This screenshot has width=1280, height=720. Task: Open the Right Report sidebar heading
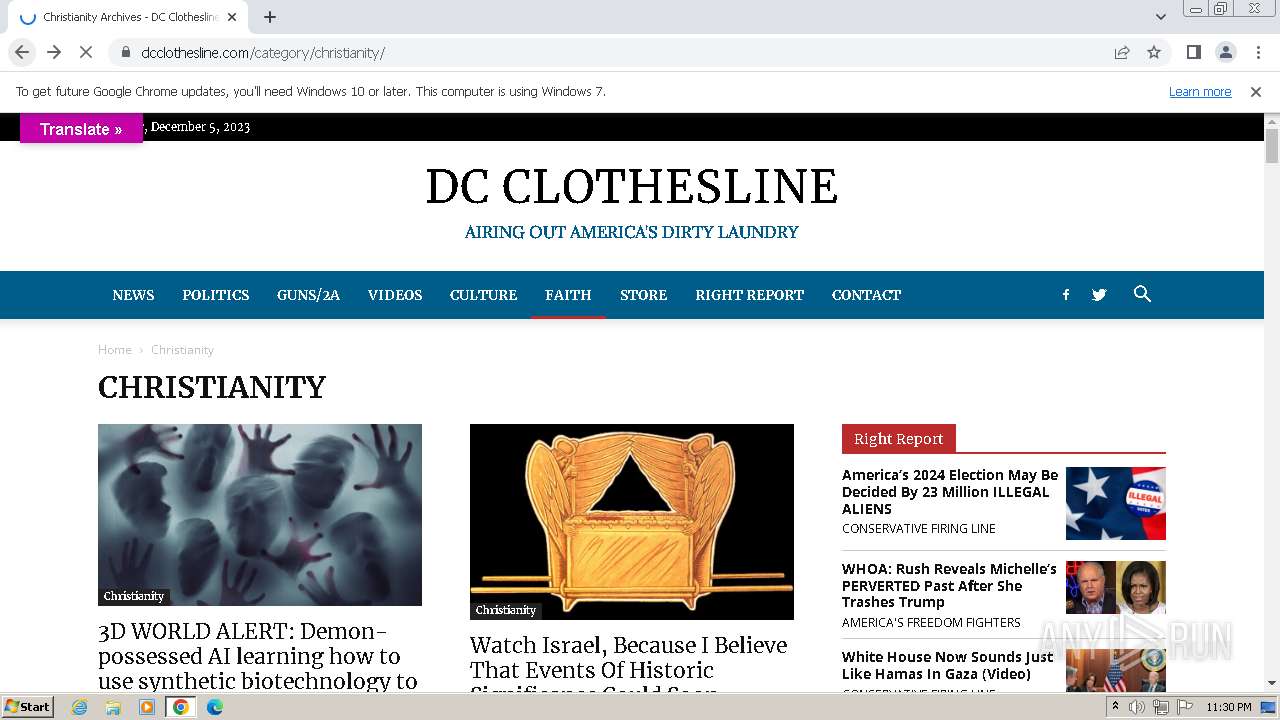click(899, 439)
